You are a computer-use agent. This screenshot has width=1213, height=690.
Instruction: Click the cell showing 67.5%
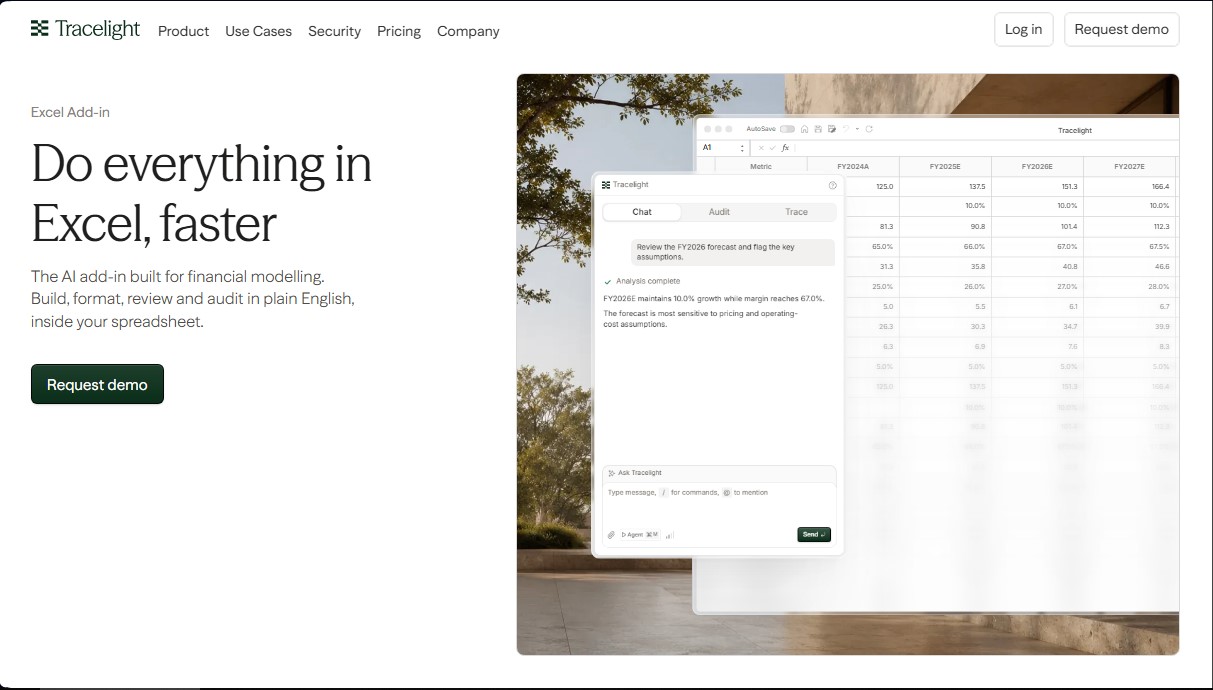tap(1129, 246)
